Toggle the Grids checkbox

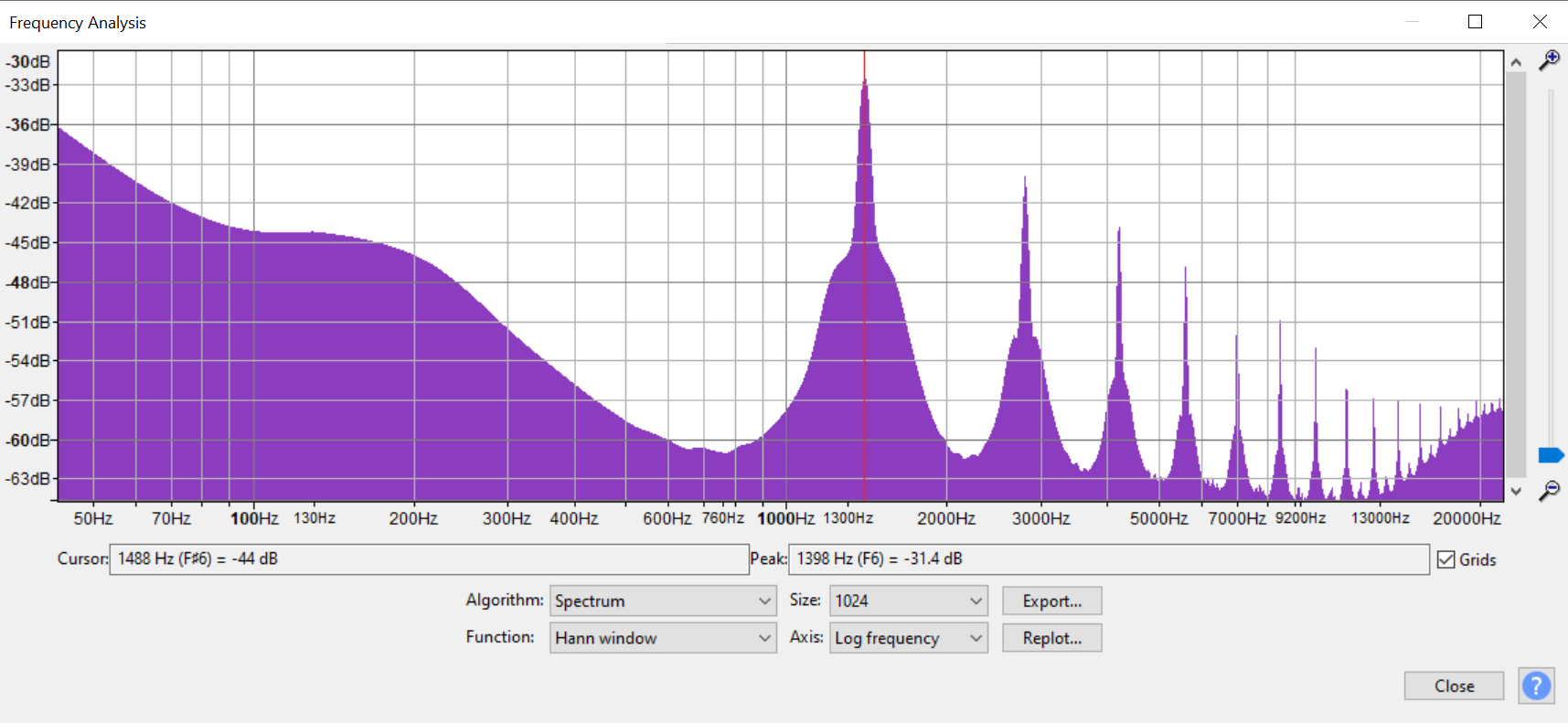[x=1445, y=559]
